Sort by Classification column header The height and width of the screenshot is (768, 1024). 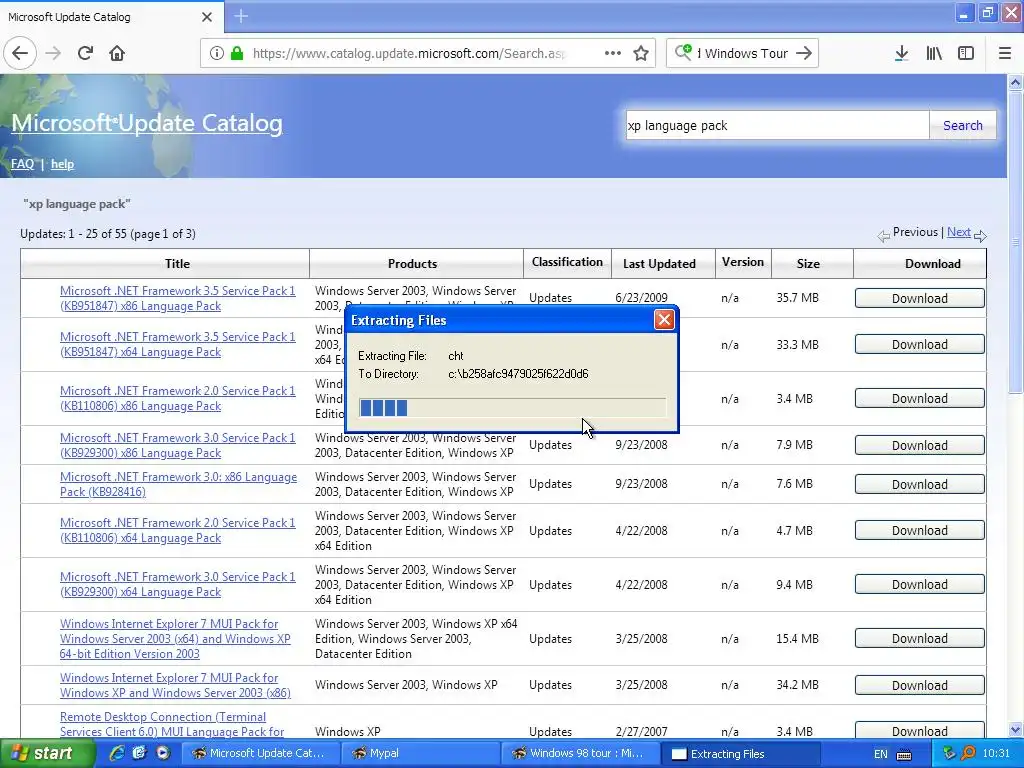[x=567, y=262]
